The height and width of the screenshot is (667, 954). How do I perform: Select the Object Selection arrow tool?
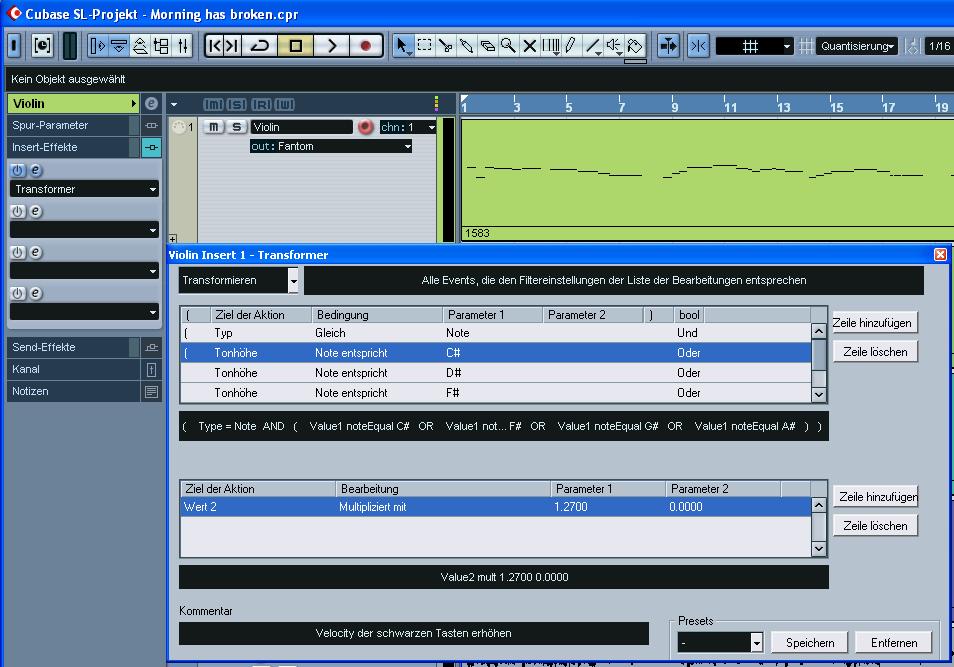pos(402,46)
